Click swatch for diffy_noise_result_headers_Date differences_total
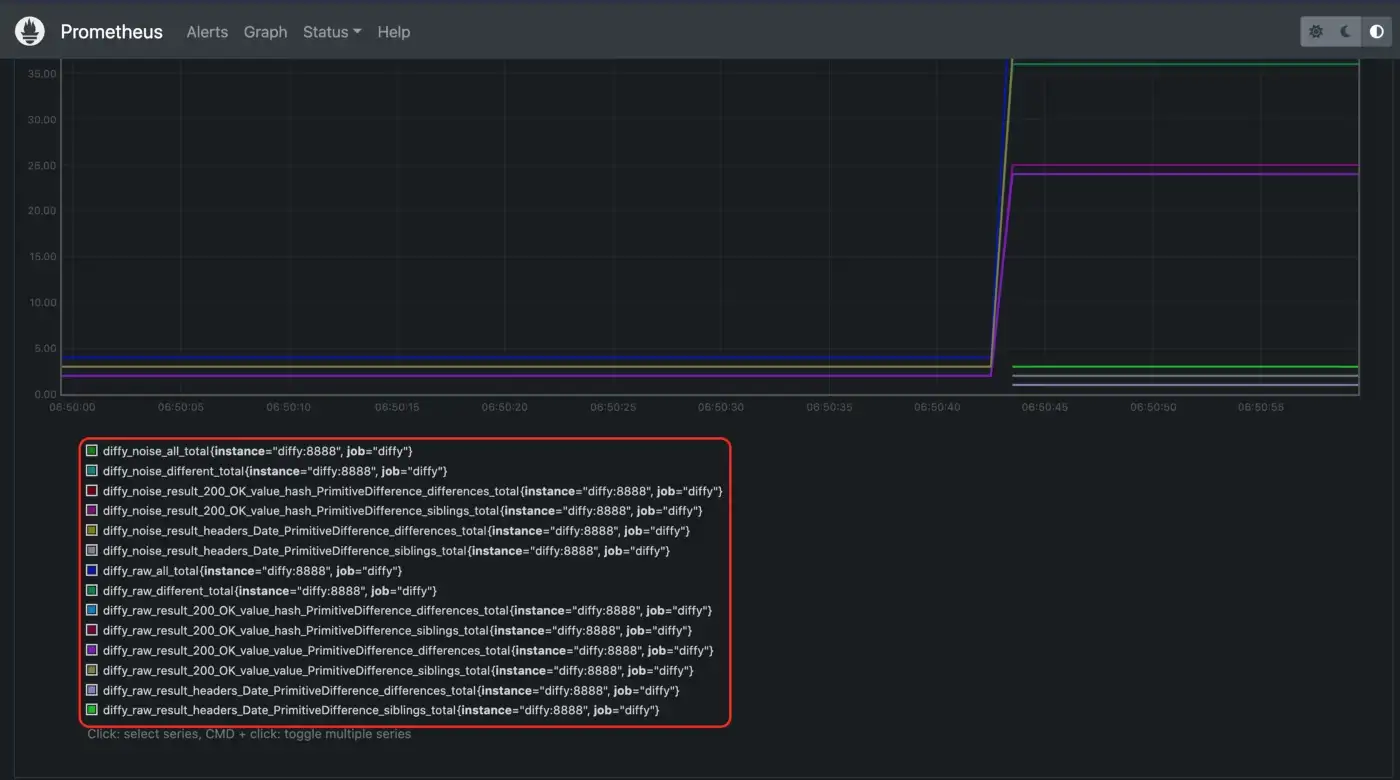The image size is (1400, 780). [x=92, y=531]
